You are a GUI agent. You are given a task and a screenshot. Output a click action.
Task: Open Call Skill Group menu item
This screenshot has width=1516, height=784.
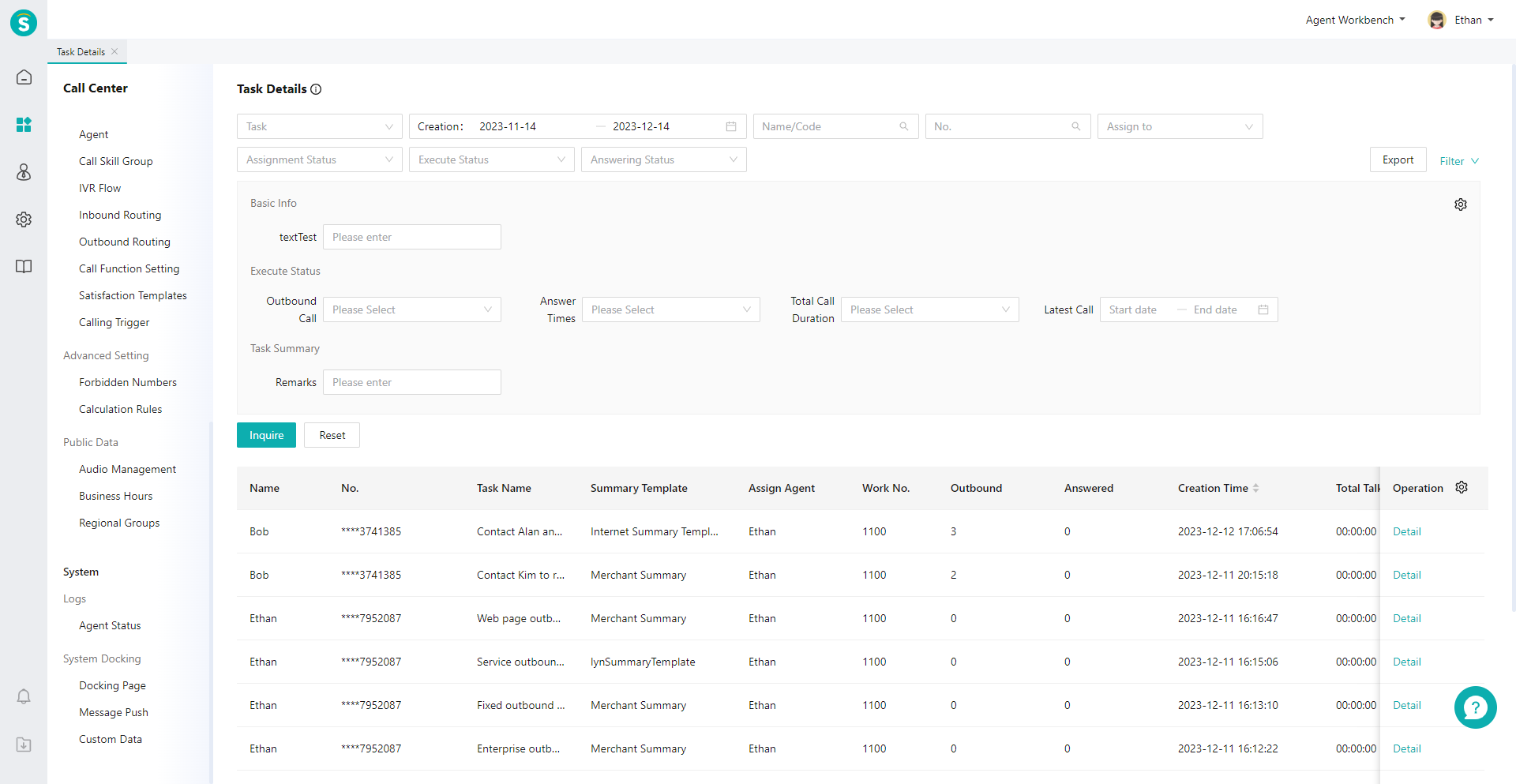(116, 161)
